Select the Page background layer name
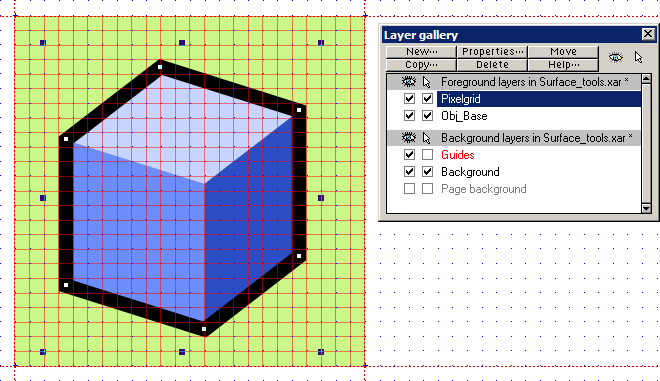The height and width of the screenshot is (381, 660). pos(484,189)
